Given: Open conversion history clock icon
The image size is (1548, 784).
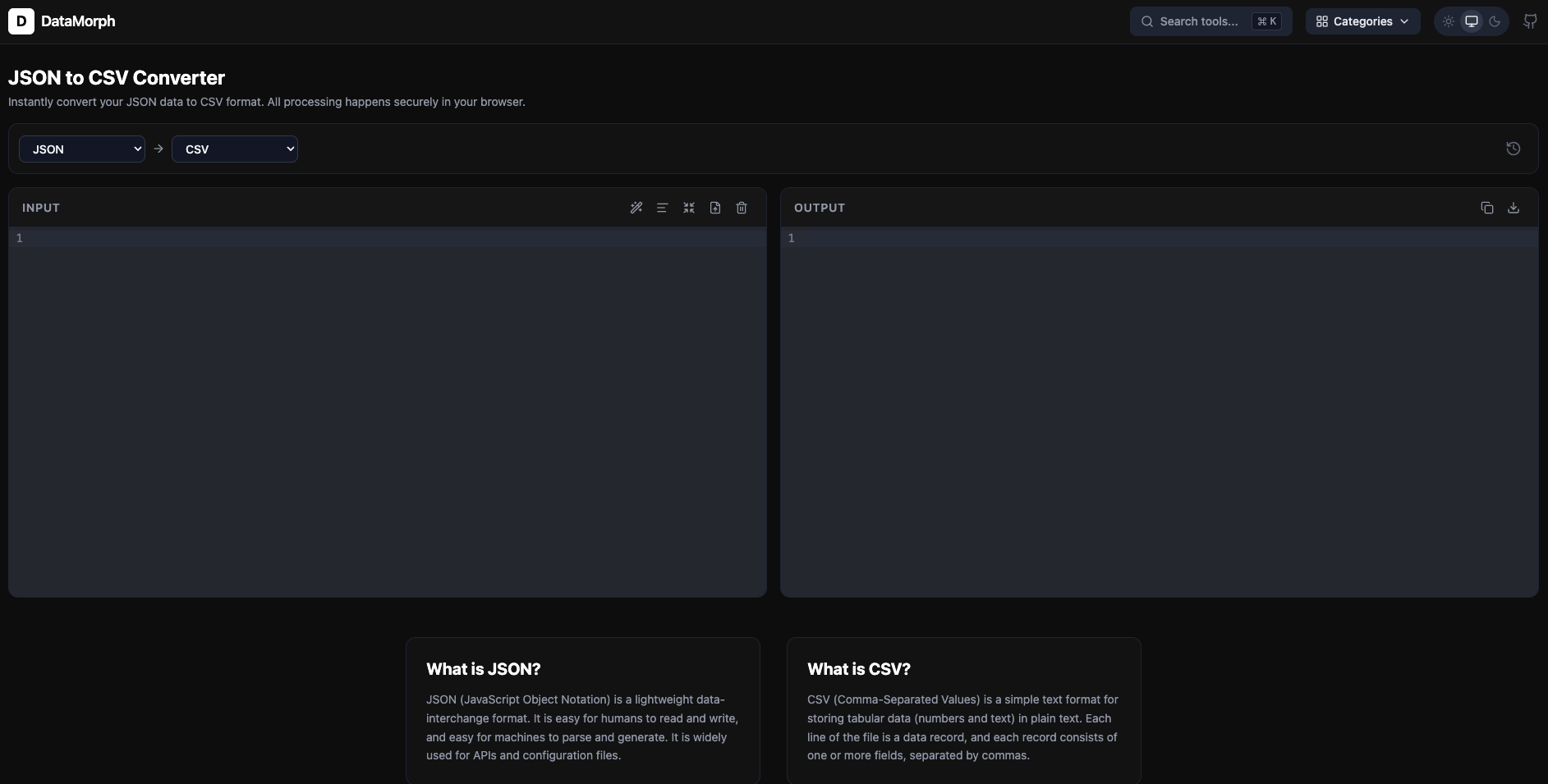Looking at the screenshot, I should (x=1514, y=149).
